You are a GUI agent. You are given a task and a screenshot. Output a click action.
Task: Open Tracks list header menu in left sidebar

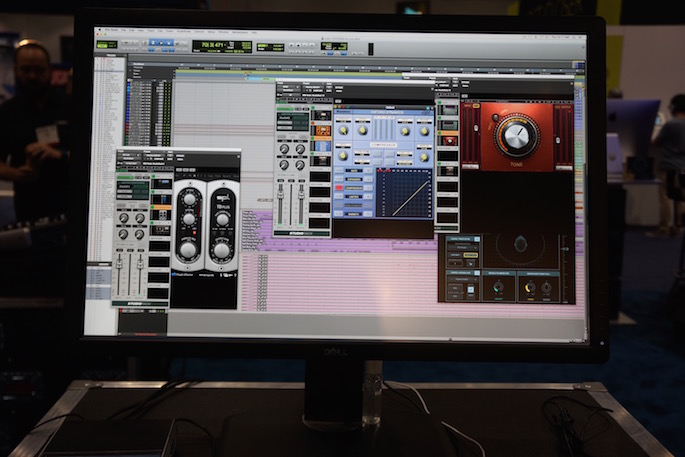coord(110,55)
